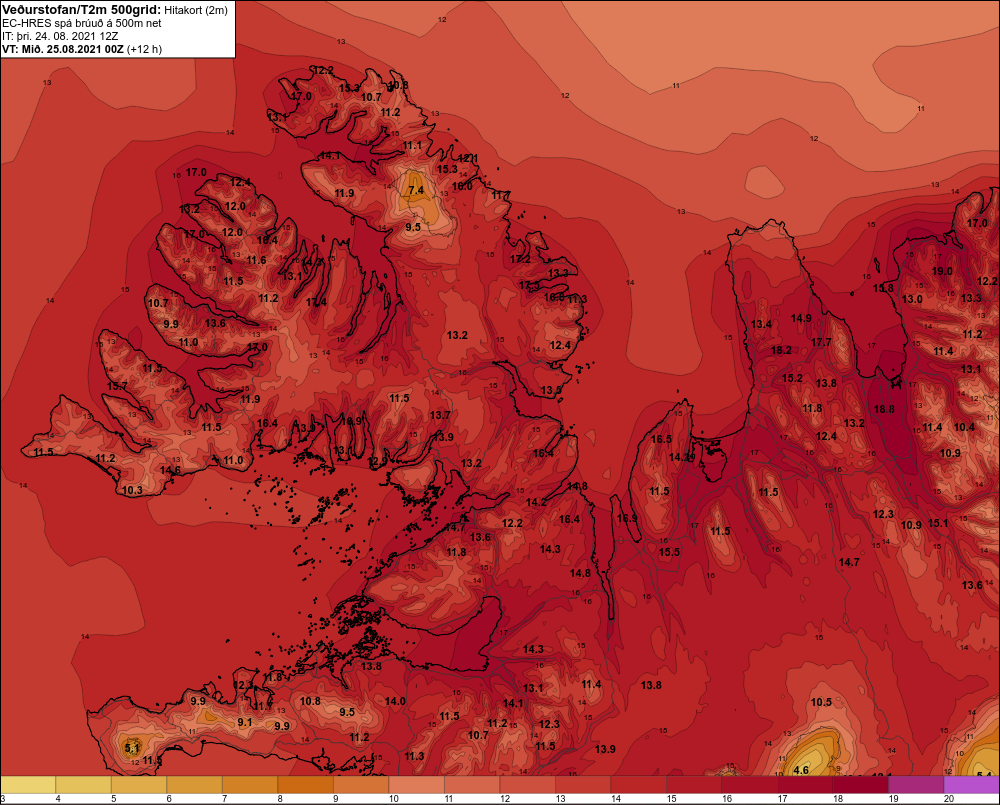Click the legend number 10
The image size is (1000, 805).
393,799
